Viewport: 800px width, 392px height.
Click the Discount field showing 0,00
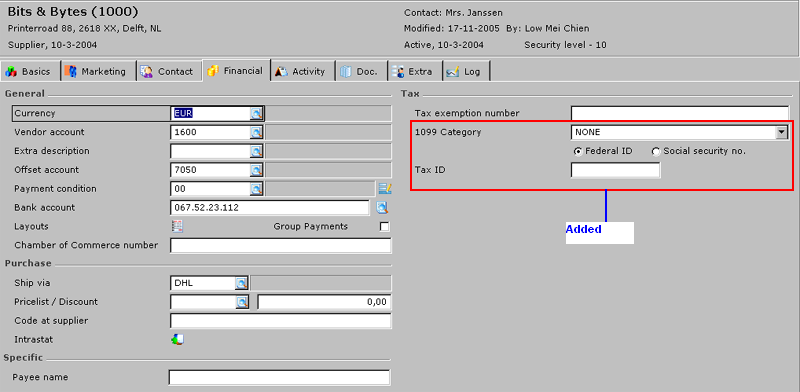324,302
